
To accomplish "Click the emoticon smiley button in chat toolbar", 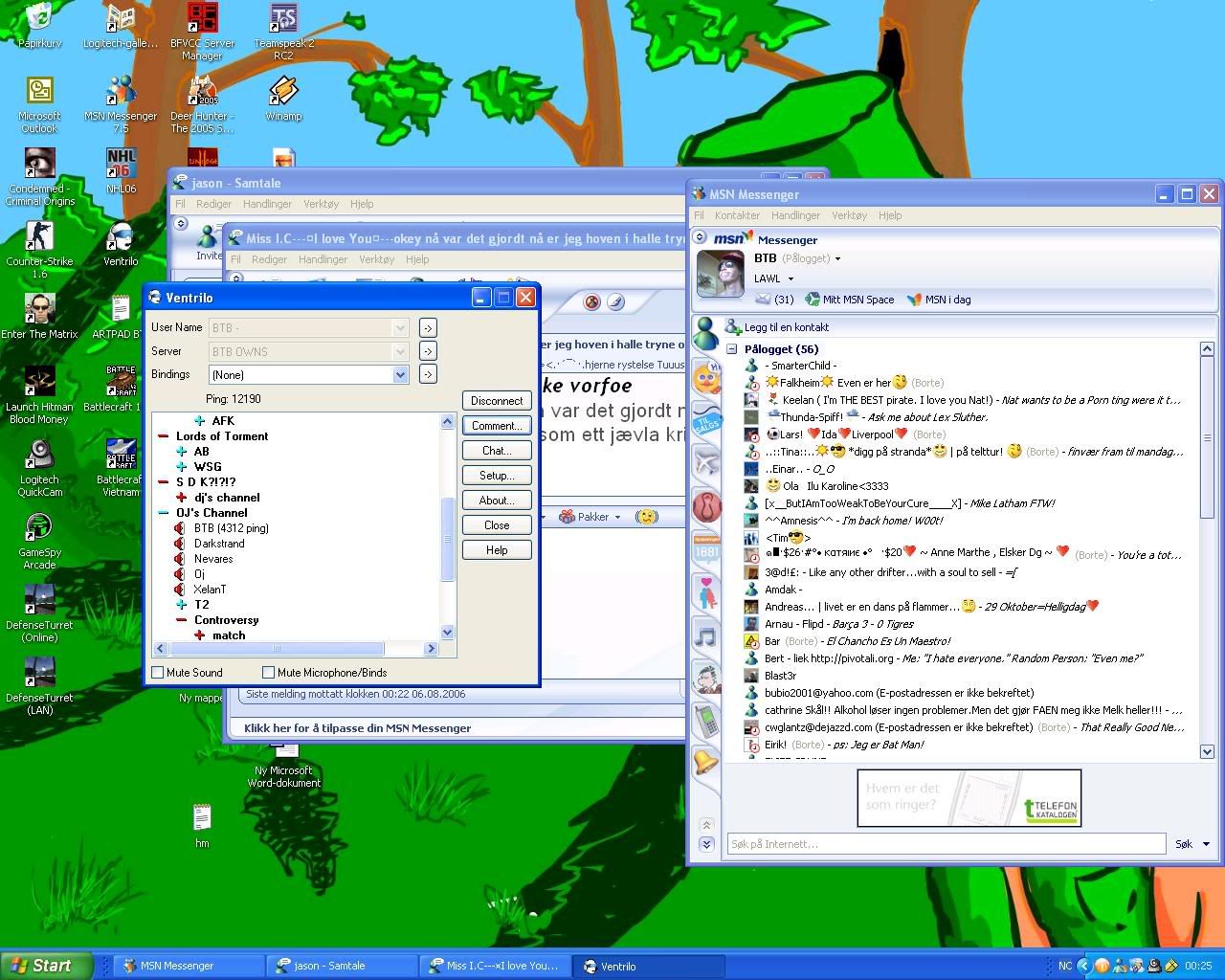I will coord(647,517).
